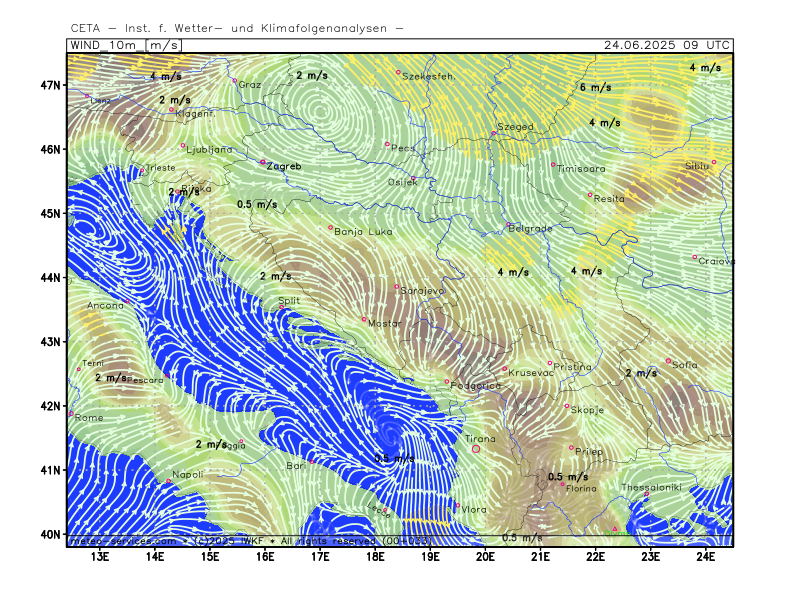
Task: Click the Pristina city label
Action: click(572, 367)
